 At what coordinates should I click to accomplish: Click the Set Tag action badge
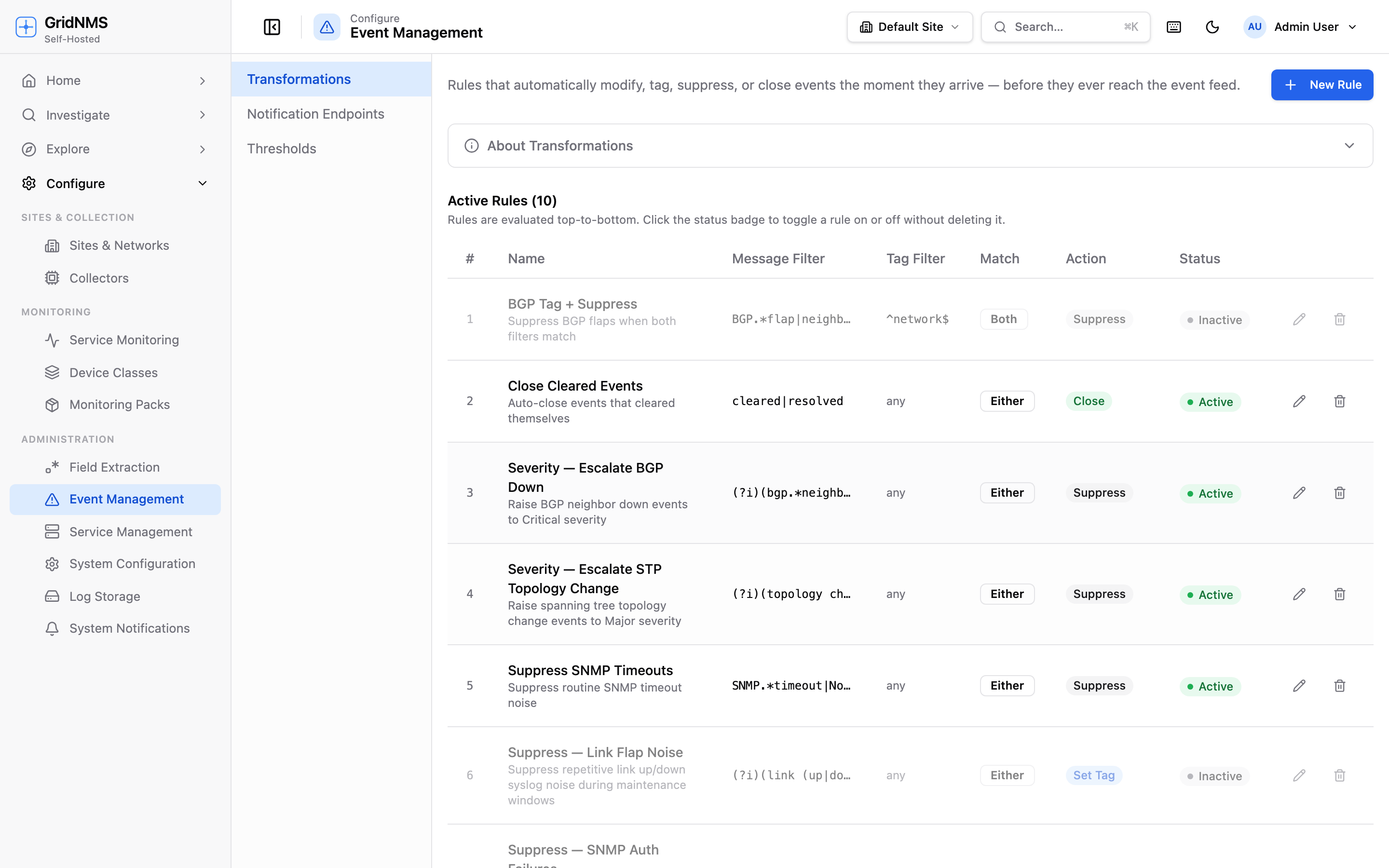(x=1094, y=775)
